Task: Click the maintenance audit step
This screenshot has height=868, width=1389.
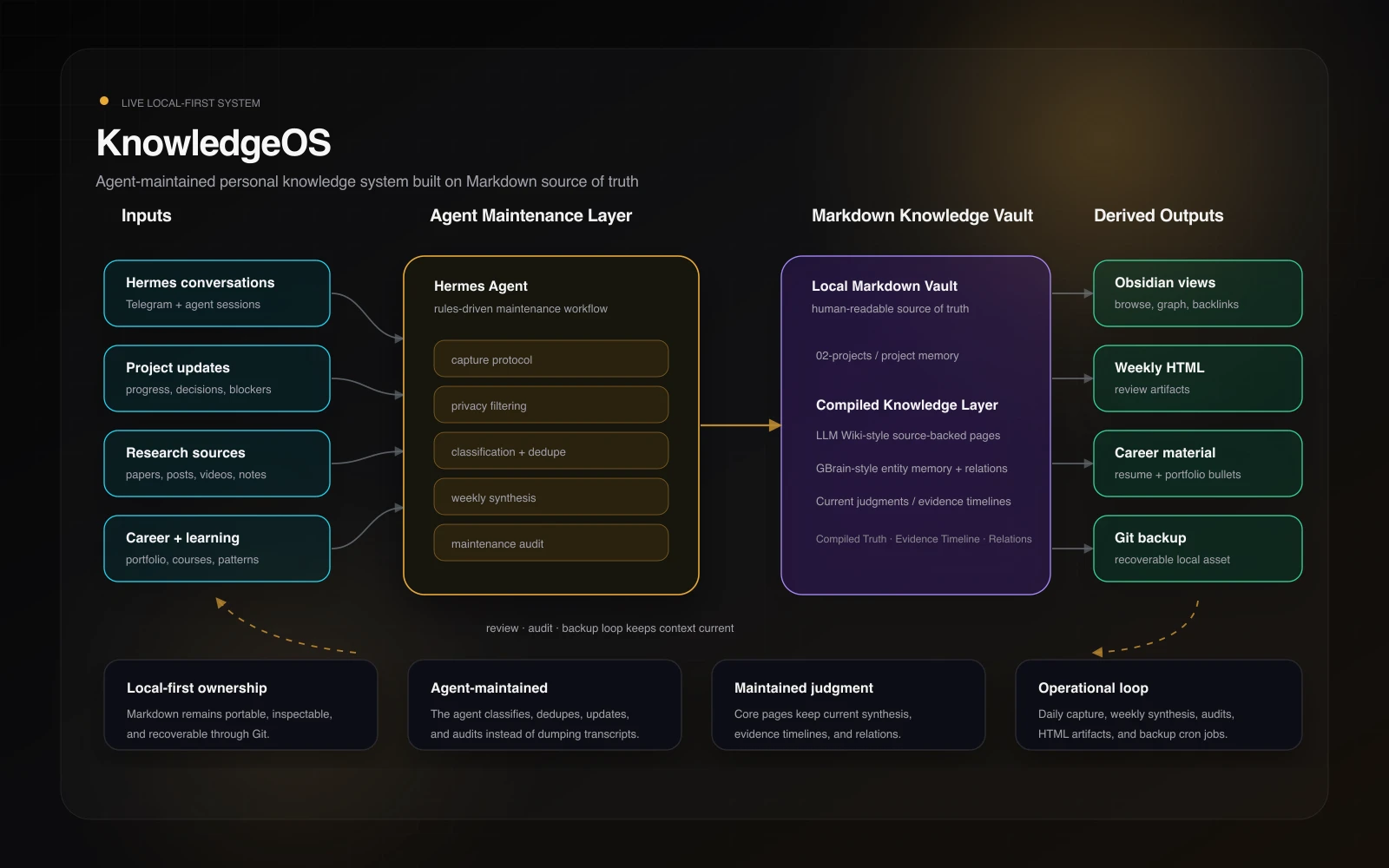Action: [551, 543]
